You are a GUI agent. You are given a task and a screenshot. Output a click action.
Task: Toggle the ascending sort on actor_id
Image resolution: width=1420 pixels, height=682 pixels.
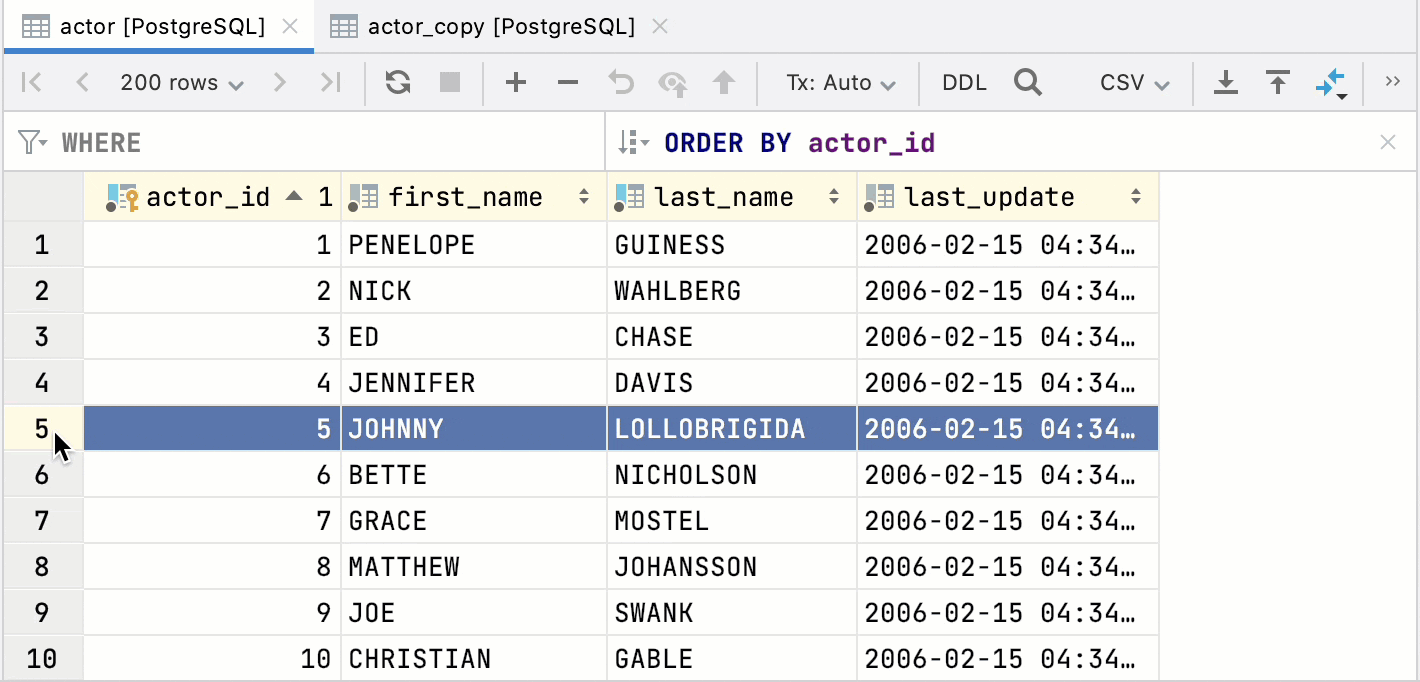(x=295, y=196)
